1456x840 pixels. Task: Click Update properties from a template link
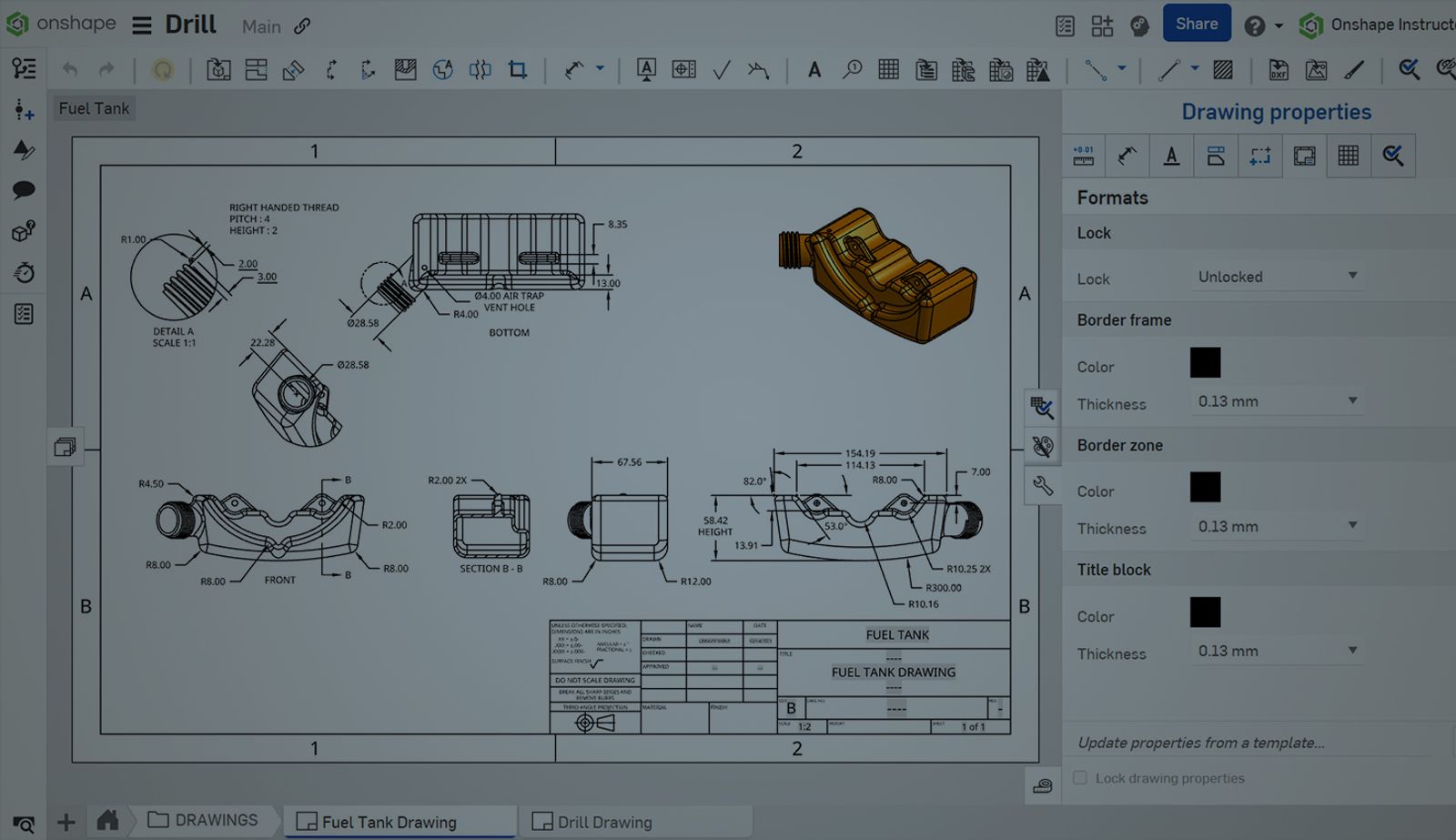1200,743
